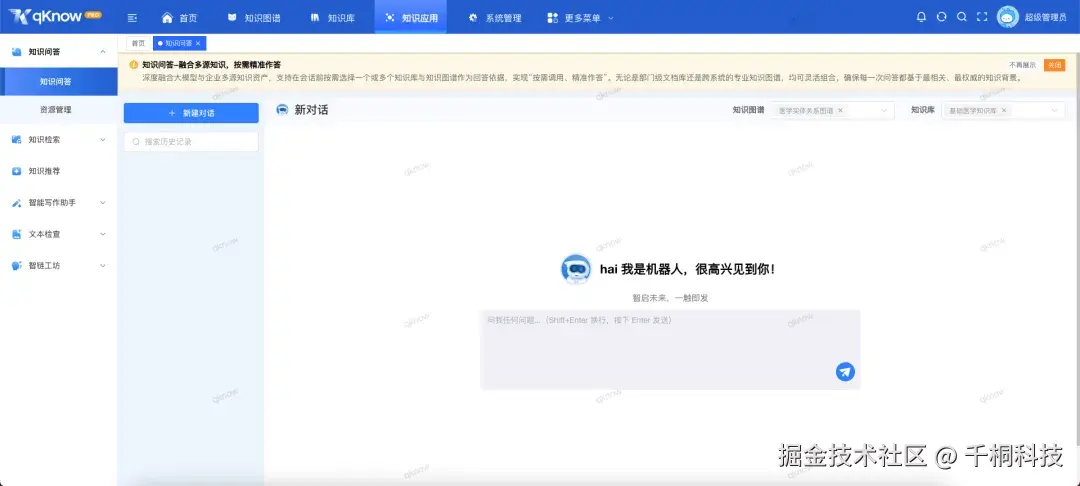Viewport: 1080px width, 486px height.
Task: Click the 知识应用 scan icon
Action: [390, 18]
